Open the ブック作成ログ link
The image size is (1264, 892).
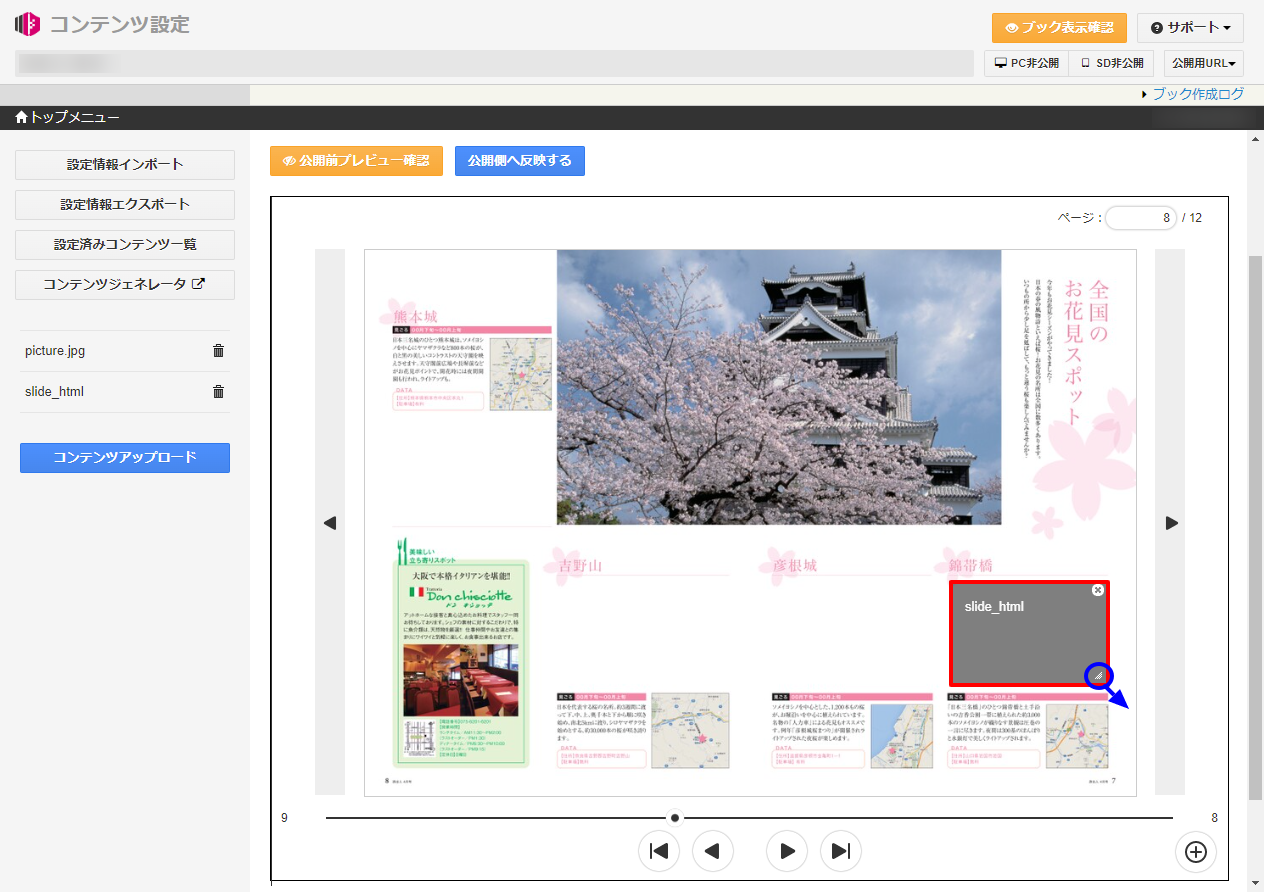click(1197, 94)
